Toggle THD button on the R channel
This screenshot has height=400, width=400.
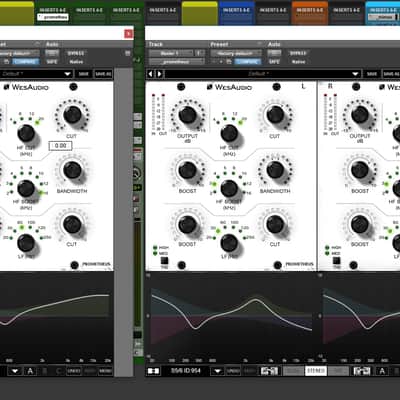(336, 261)
